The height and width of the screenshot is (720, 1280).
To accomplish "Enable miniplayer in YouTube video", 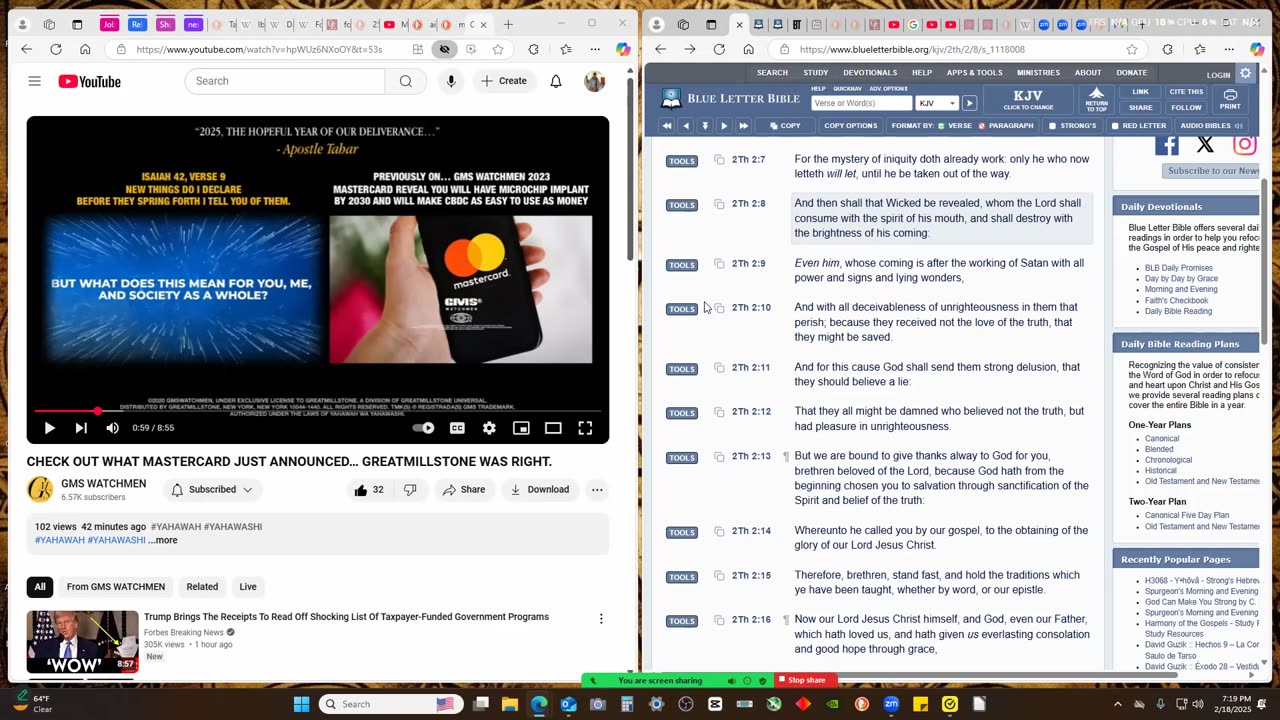I will tap(521, 428).
